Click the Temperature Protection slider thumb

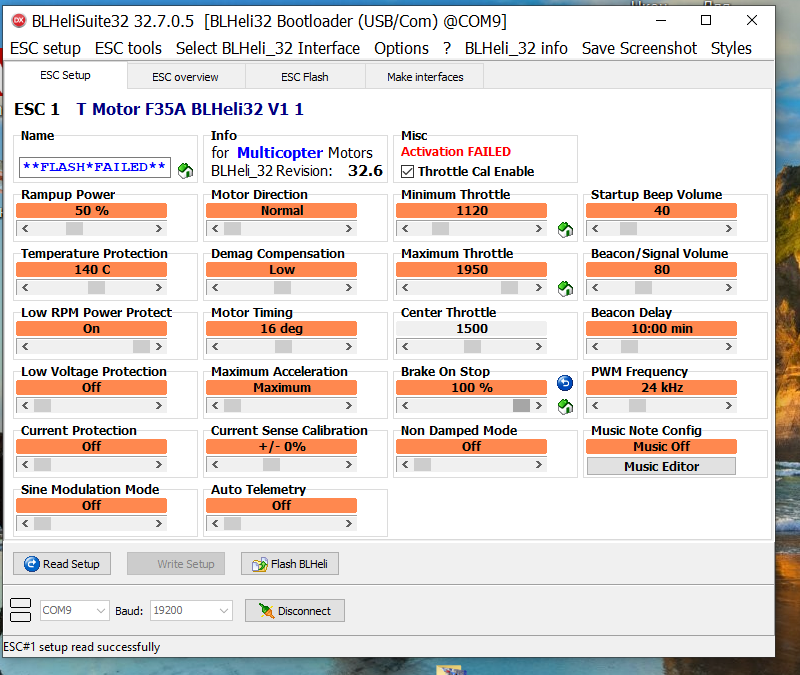point(96,288)
